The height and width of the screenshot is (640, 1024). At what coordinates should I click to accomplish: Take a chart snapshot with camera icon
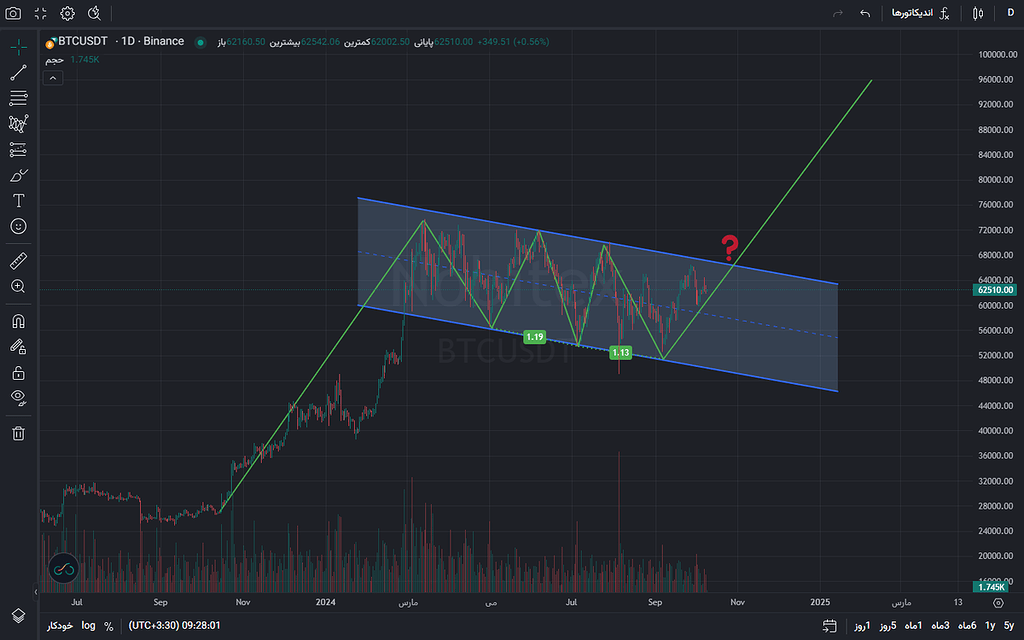pyautogui.click(x=14, y=14)
